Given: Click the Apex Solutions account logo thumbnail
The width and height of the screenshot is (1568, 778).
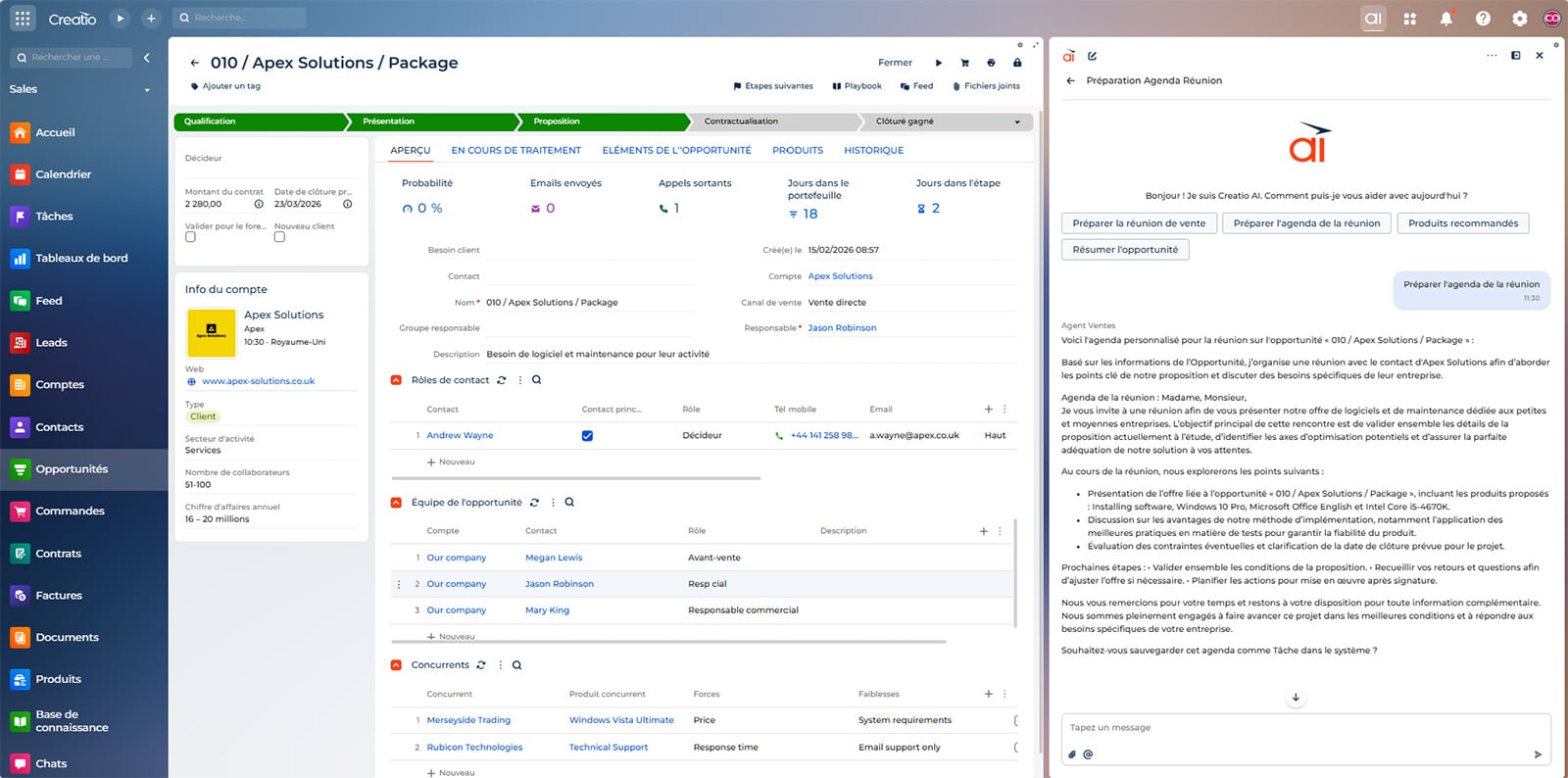Looking at the screenshot, I should pyautogui.click(x=211, y=333).
